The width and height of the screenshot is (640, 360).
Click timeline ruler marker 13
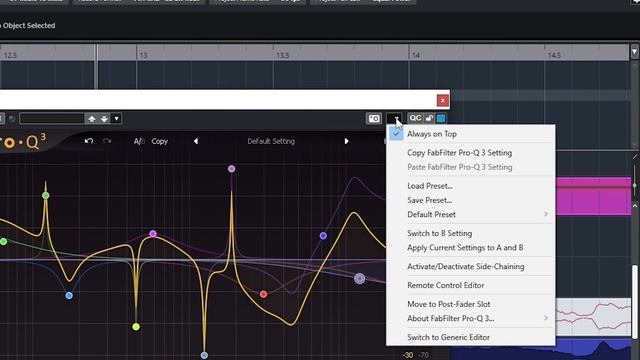coord(143,55)
